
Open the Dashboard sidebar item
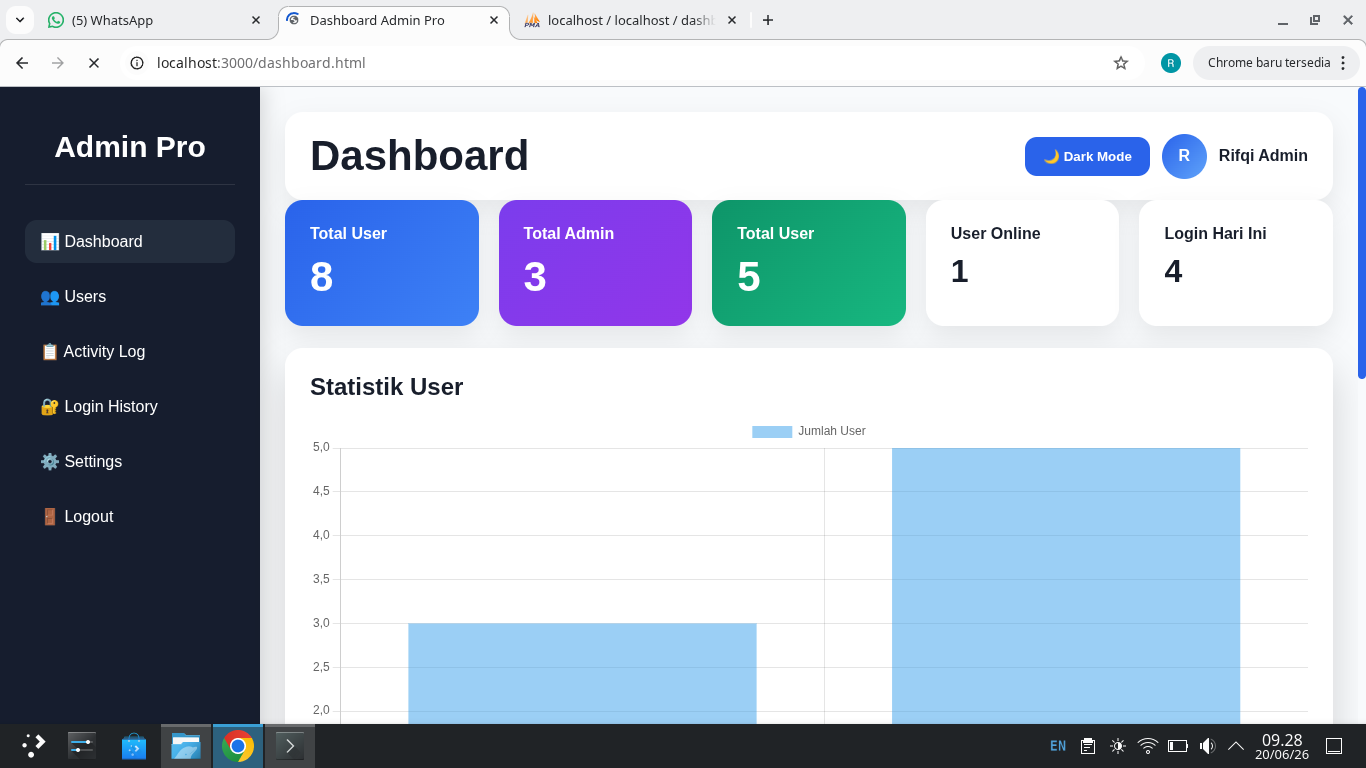[x=130, y=241]
